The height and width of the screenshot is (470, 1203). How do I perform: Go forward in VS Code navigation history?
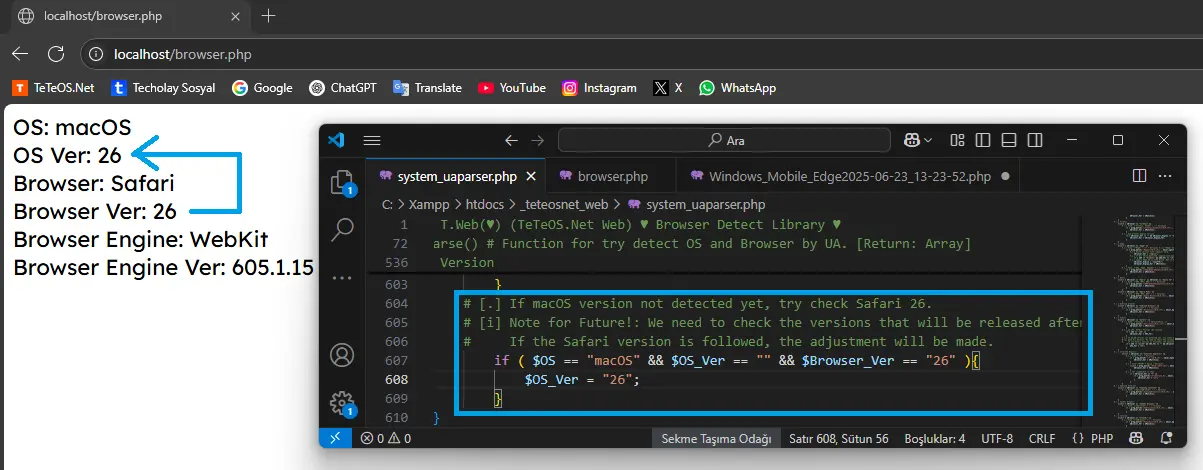538,140
